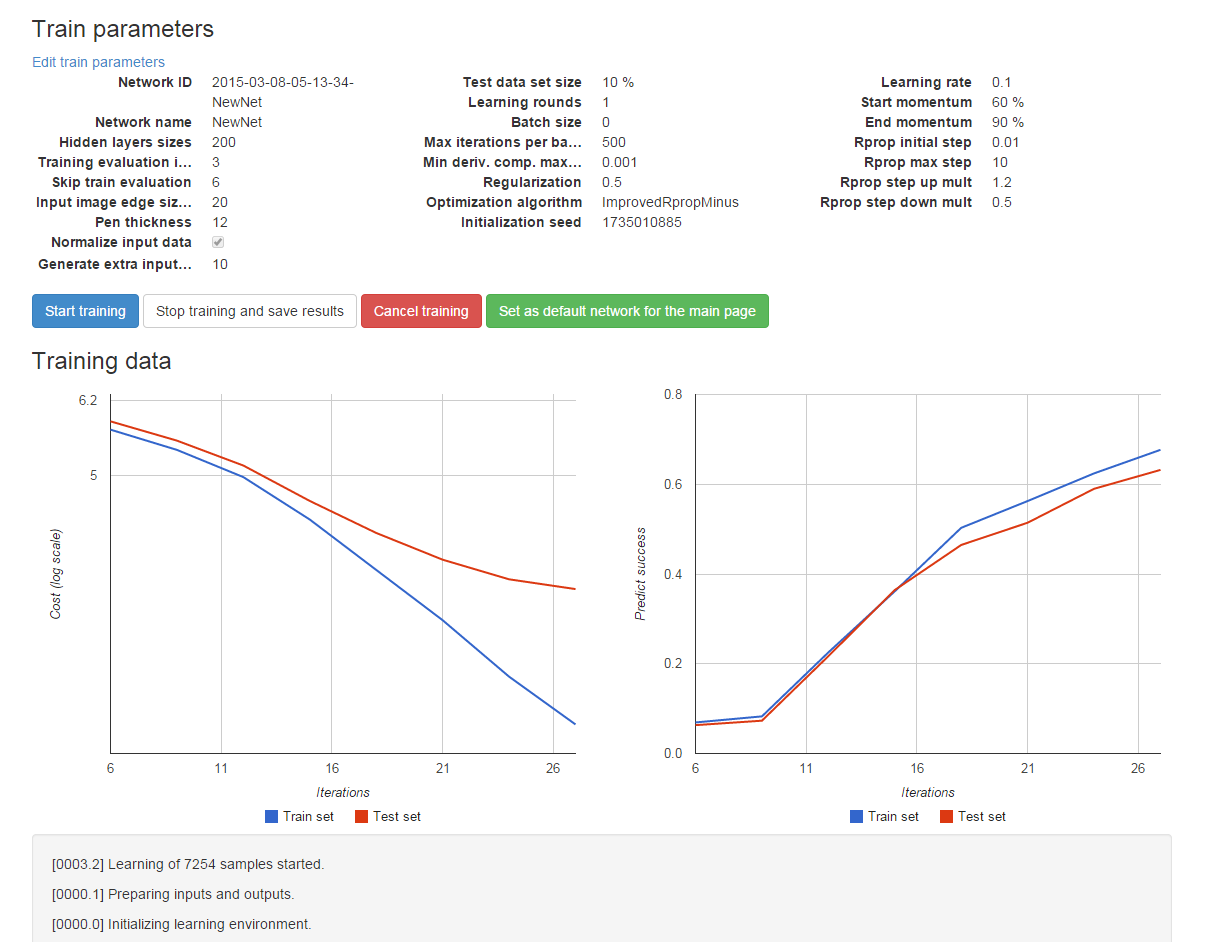Select the ImprovedRpropMinus algorithm value
Viewport: 1209px width, 942px height.
click(x=670, y=202)
